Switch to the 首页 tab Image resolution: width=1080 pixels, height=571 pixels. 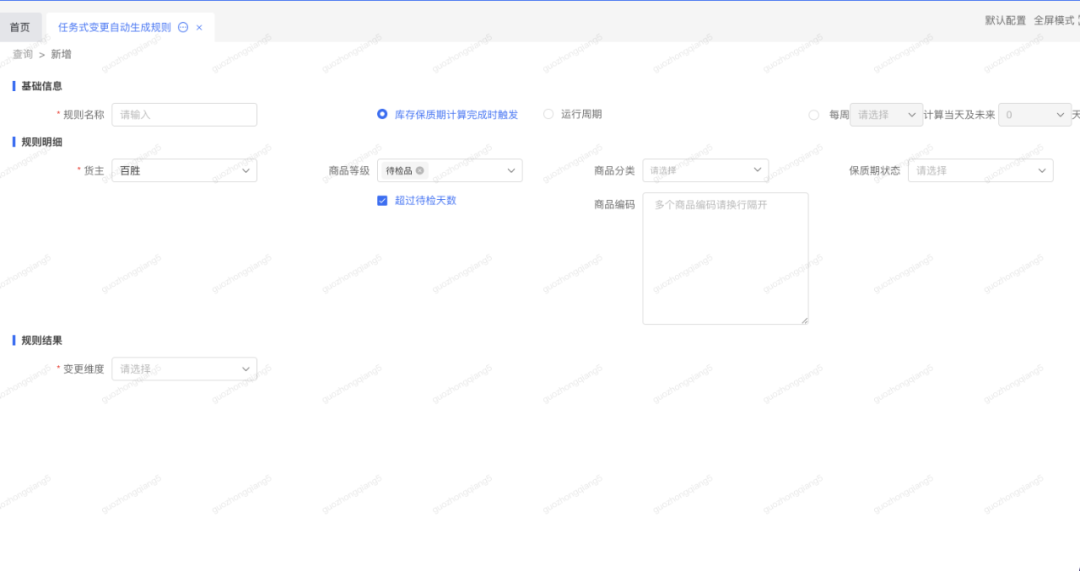click(x=20, y=28)
